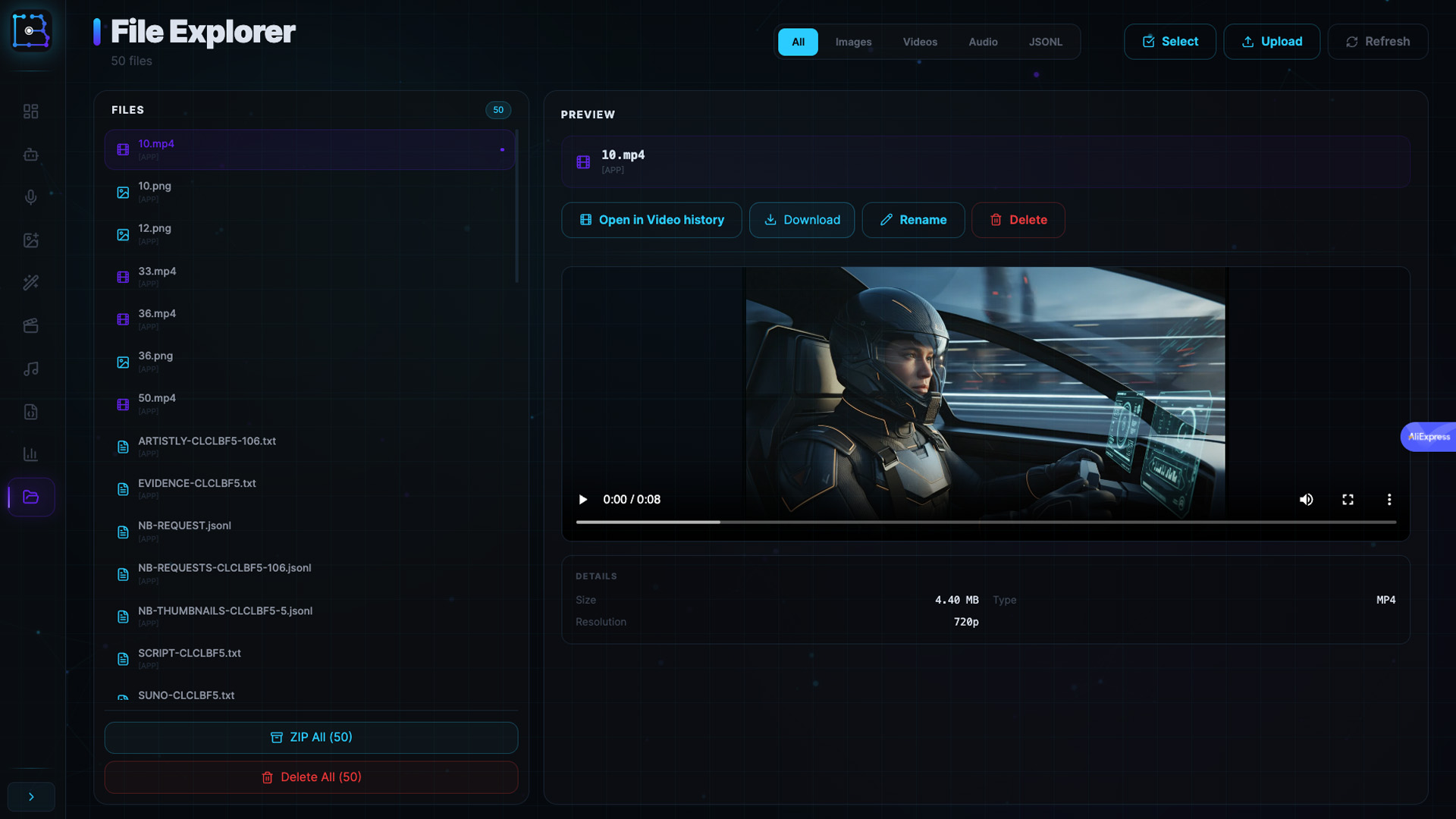Open the bar chart analytics icon in sidebar
1456x819 pixels.
click(x=31, y=454)
